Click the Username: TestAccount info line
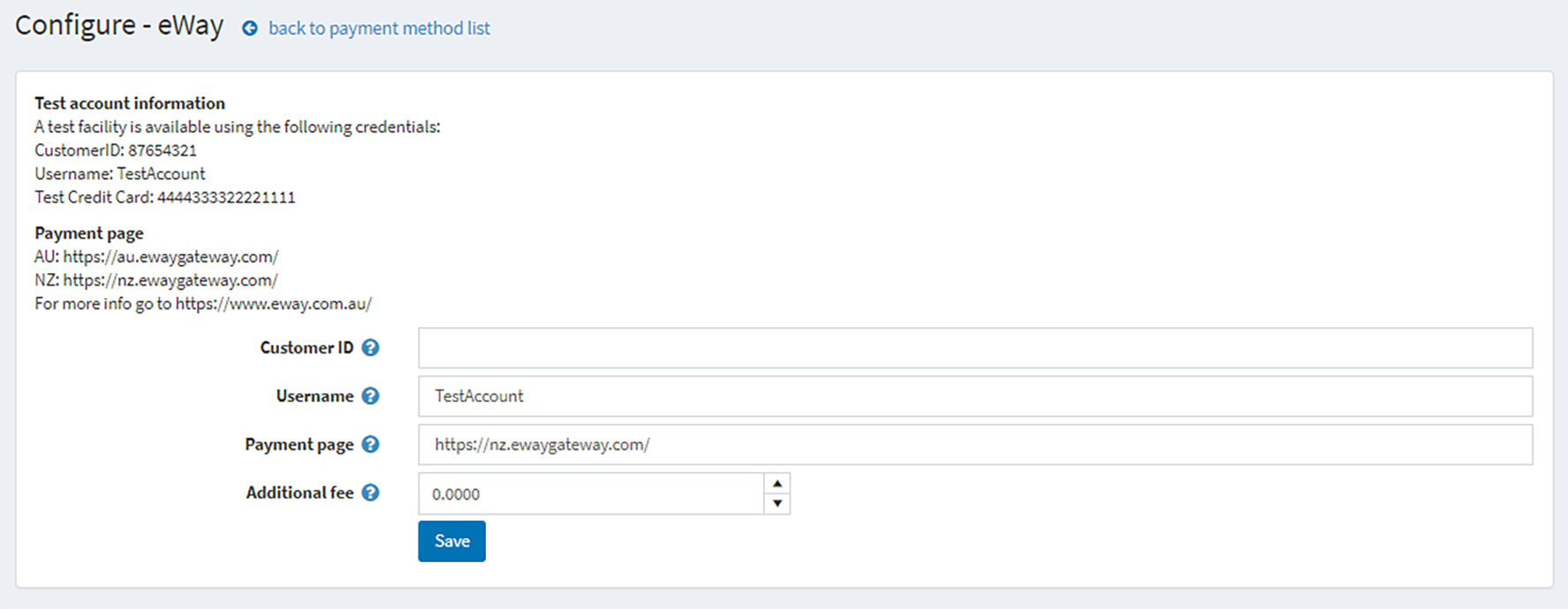1568x609 pixels. coord(120,173)
